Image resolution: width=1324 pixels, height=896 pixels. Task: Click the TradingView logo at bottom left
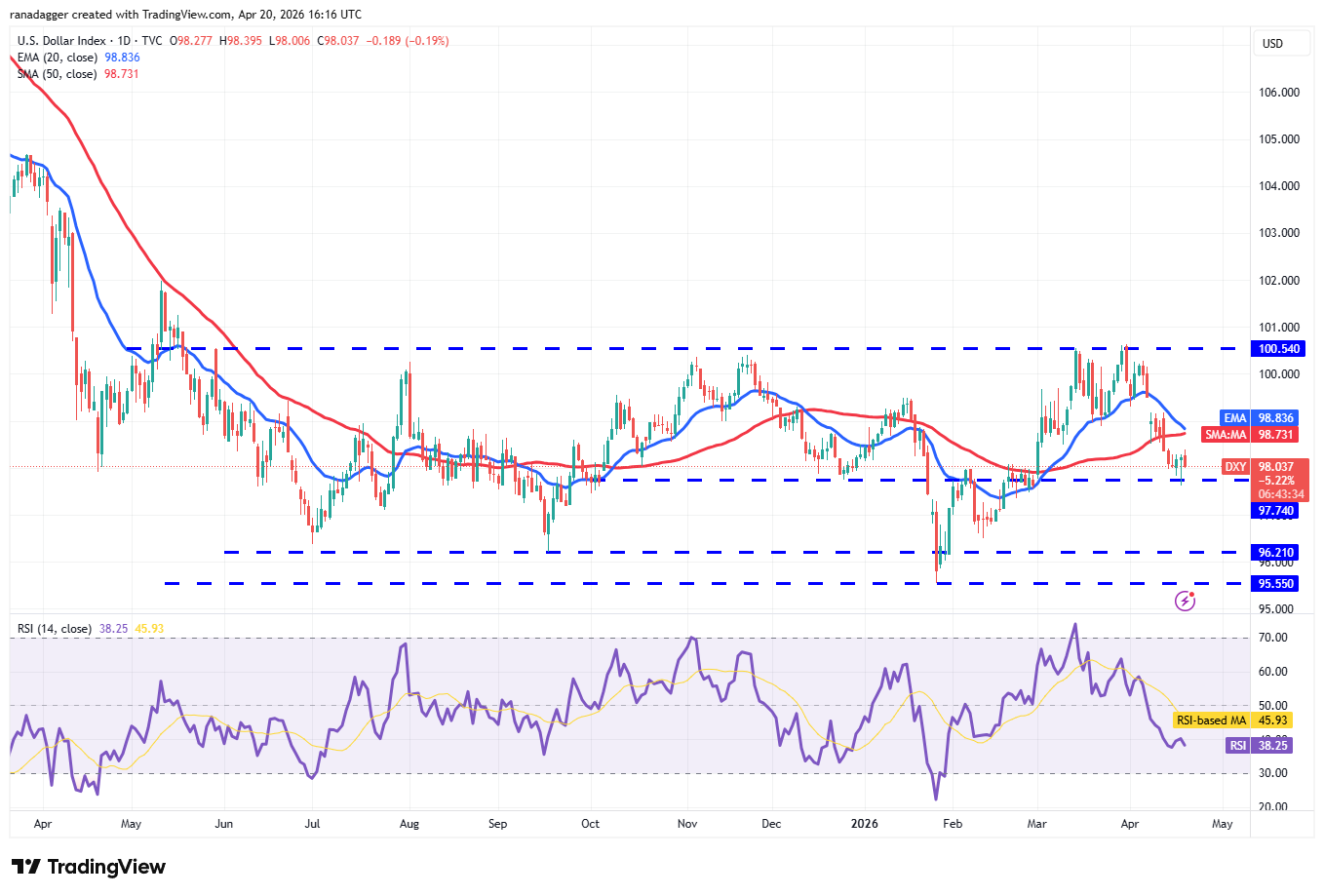[x=86, y=867]
